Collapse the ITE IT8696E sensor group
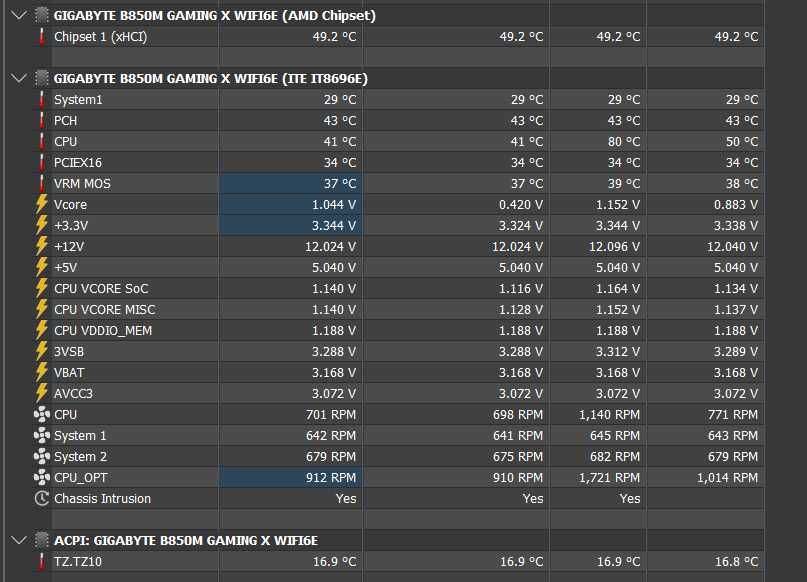The image size is (807, 582). (19, 79)
